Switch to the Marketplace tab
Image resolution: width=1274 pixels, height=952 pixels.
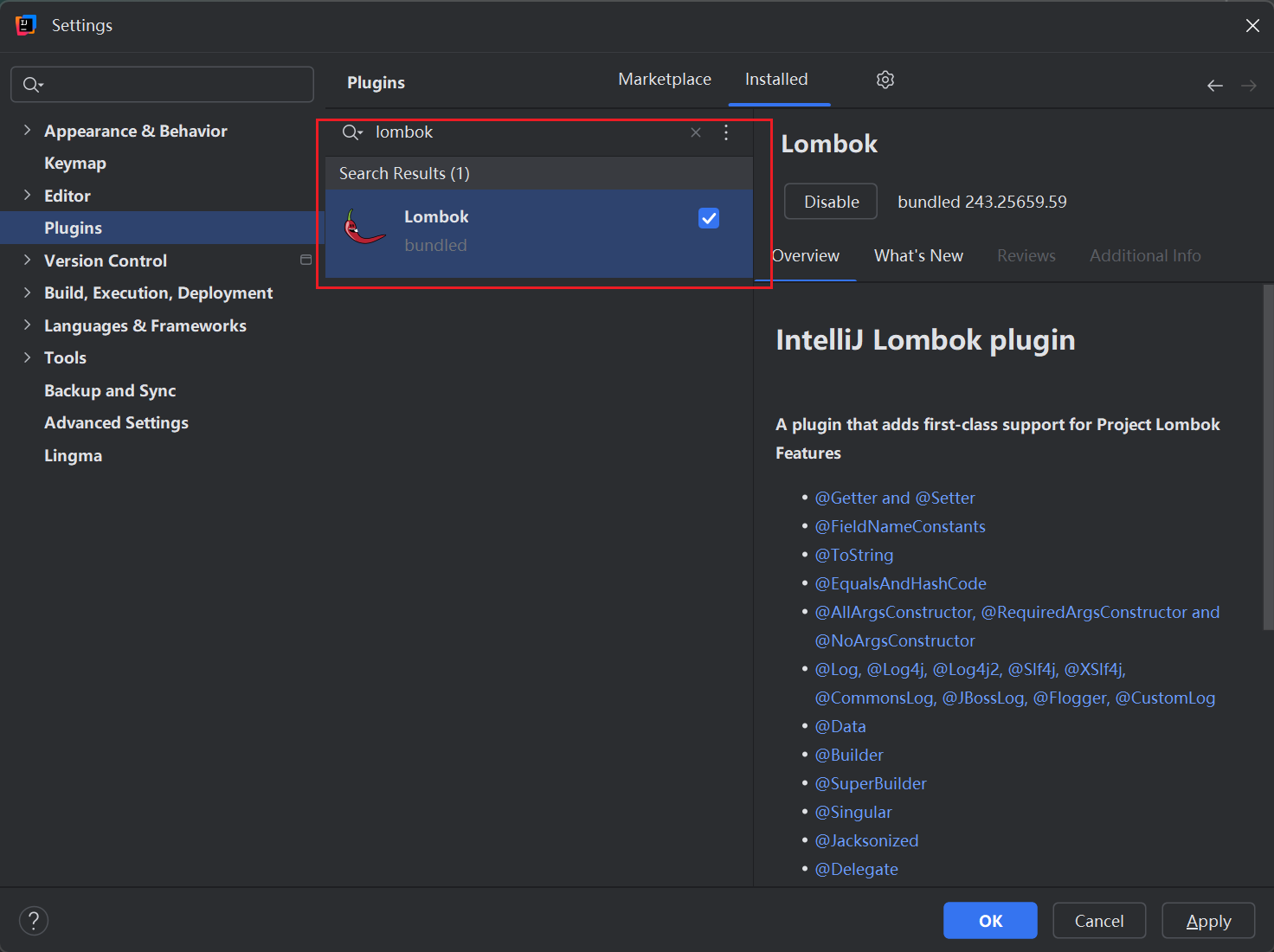point(664,80)
